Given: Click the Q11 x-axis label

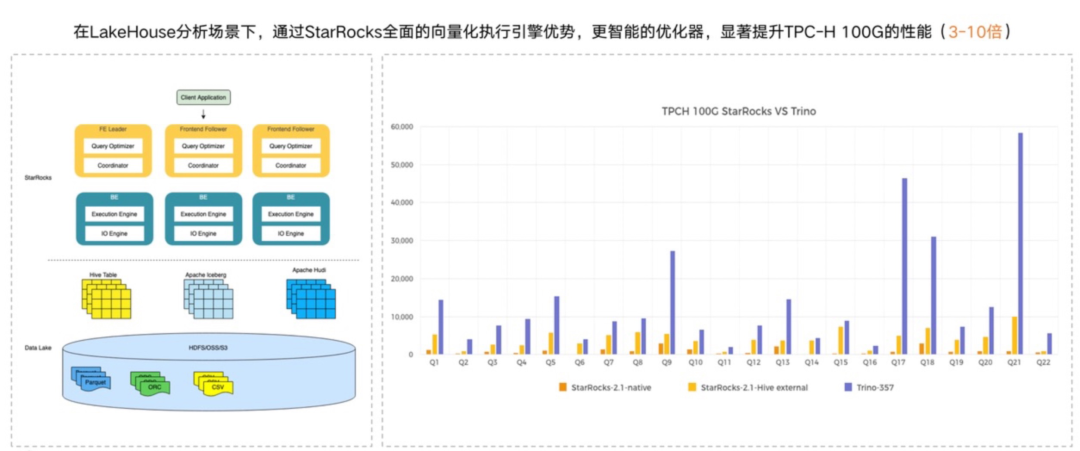Looking at the screenshot, I should (x=724, y=362).
